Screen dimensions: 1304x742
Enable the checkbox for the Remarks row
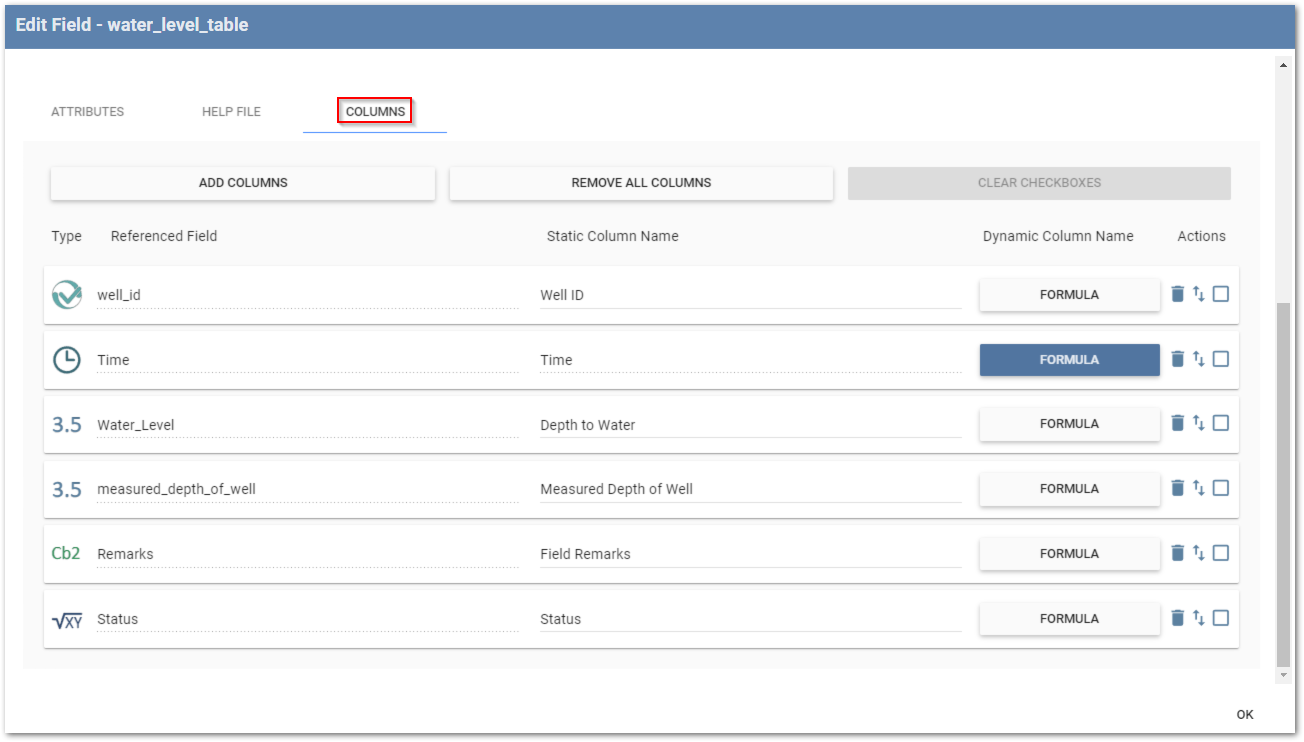[1220, 552]
